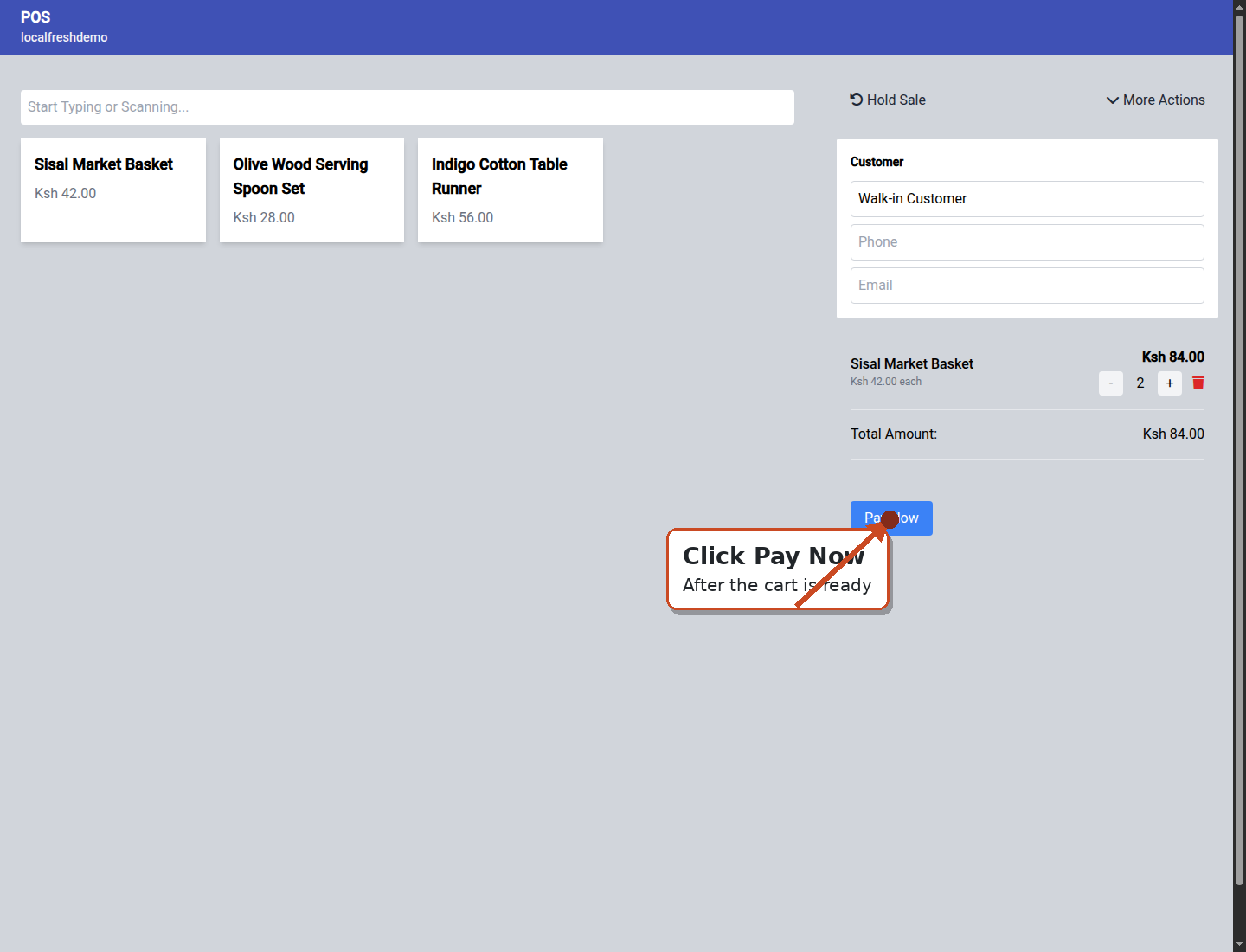Click the Hold Sale undo icon
This screenshot has width=1246, height=952.
tap(857, 100)
